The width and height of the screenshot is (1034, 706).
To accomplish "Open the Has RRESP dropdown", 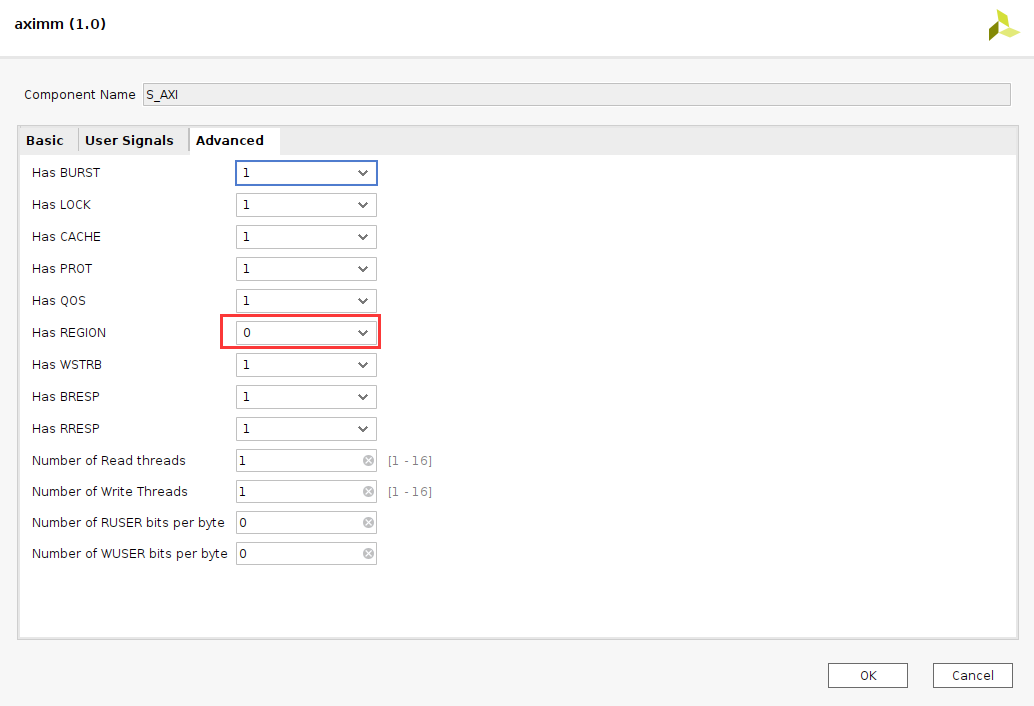I will tap(306, 428).
